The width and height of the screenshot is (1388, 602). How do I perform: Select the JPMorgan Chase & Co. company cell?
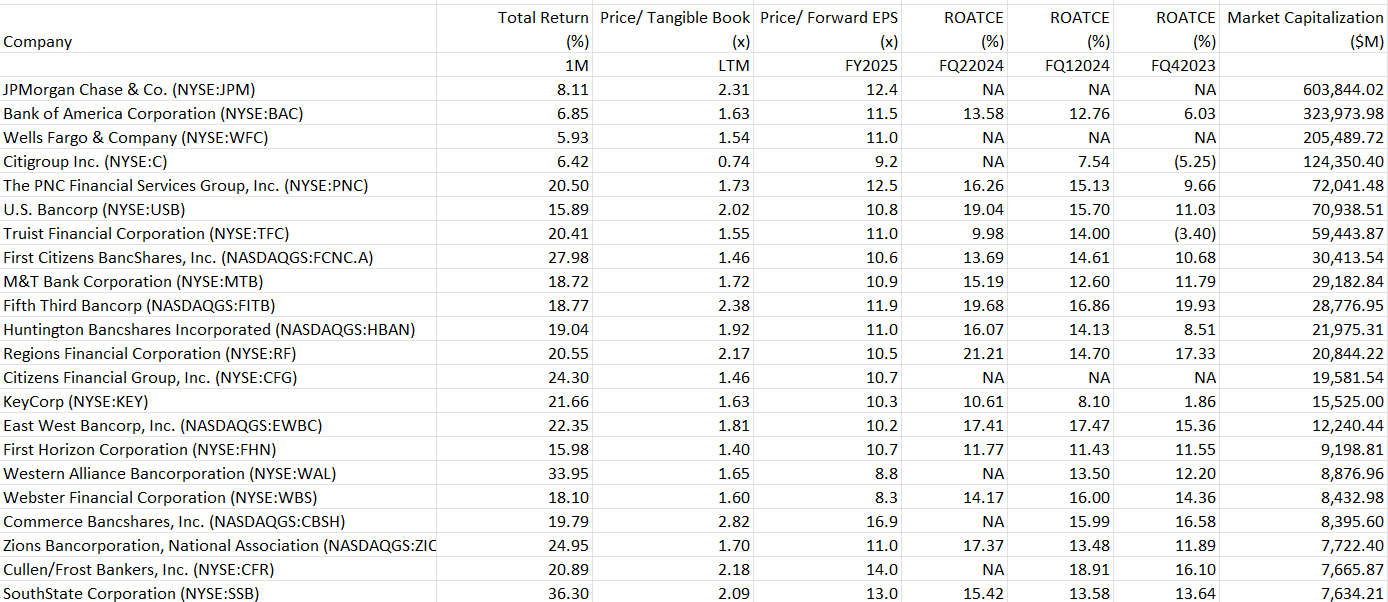pos(218,89)
